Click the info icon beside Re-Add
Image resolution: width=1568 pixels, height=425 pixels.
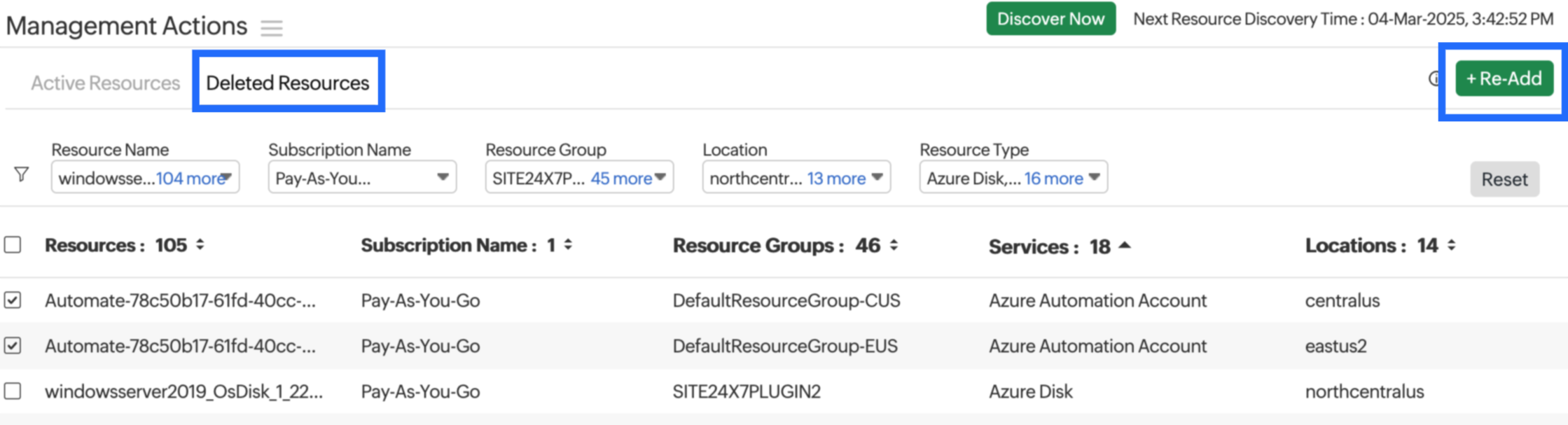click(x=1434, y=79)
